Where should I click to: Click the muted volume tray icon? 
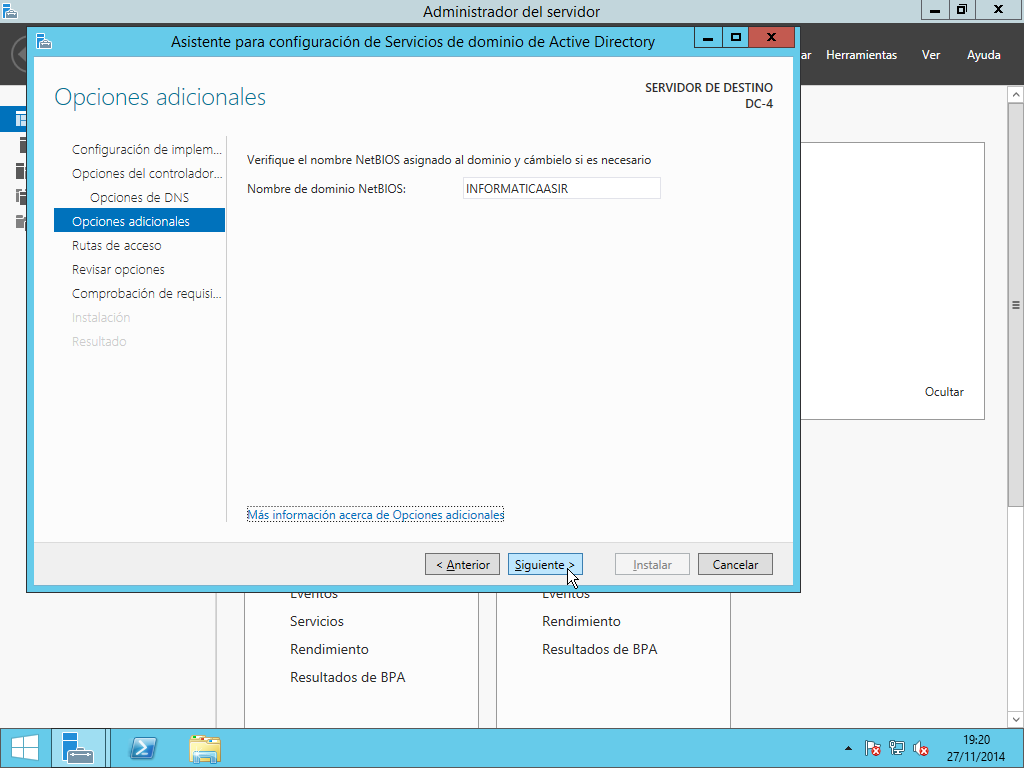pyautogui.click(x=921, y=748)
